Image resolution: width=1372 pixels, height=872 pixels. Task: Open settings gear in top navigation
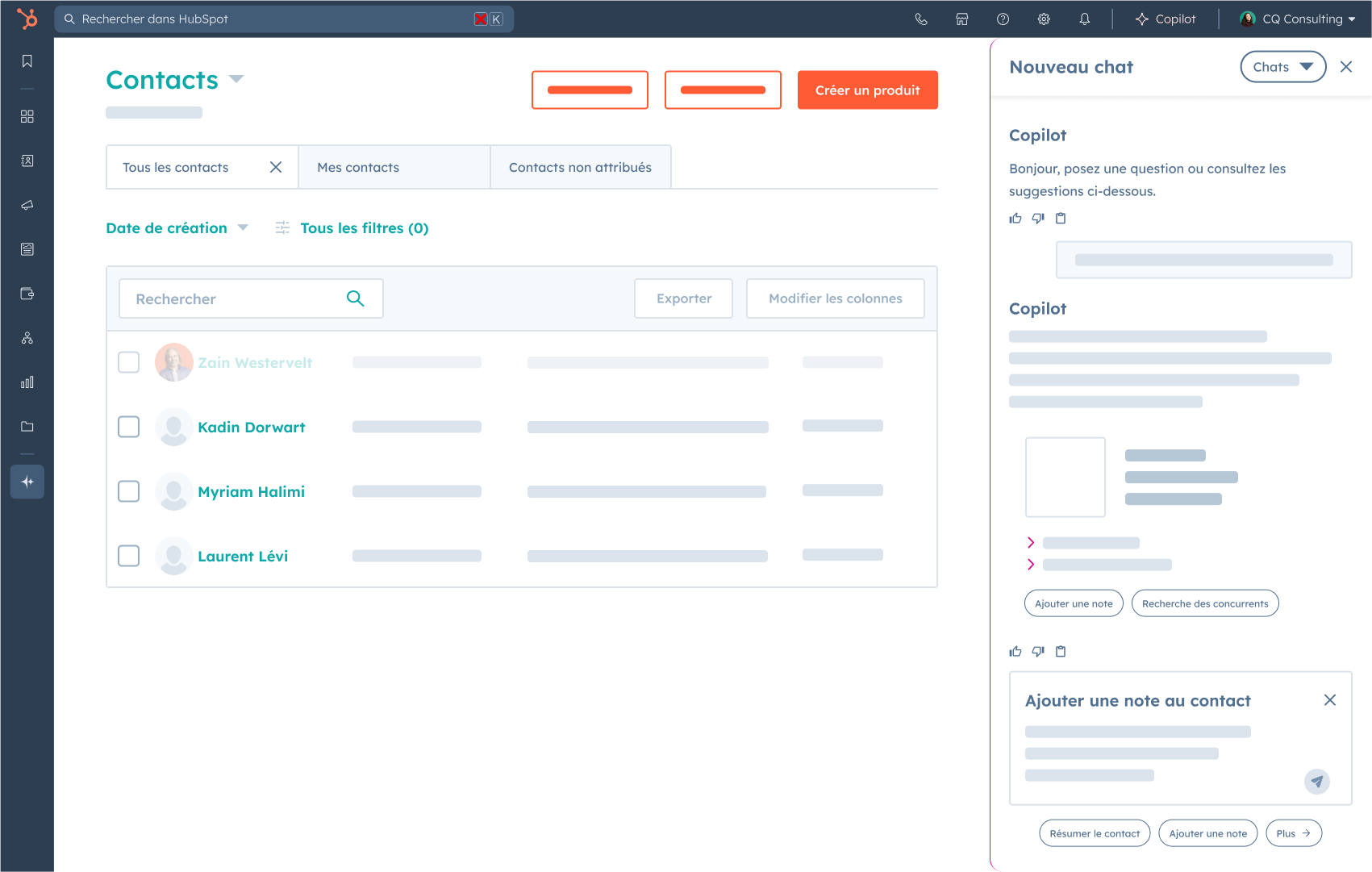pos(1044,19)
